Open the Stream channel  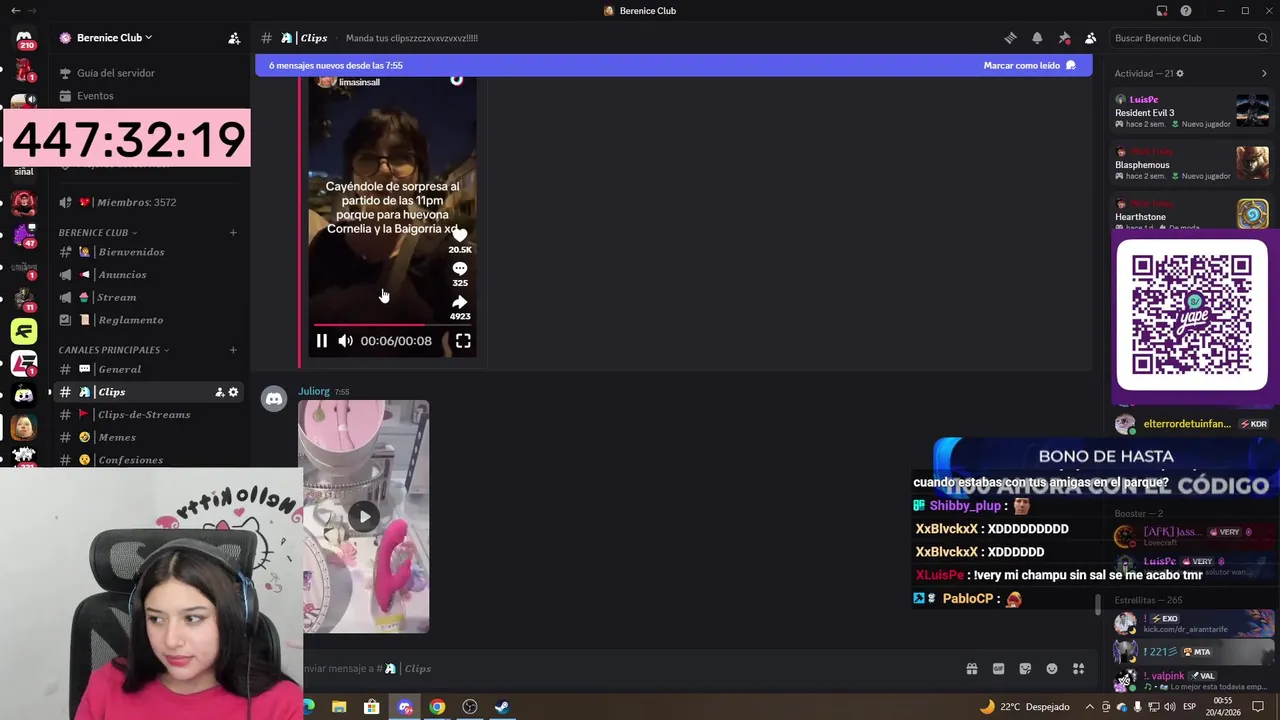pos(116,297)
